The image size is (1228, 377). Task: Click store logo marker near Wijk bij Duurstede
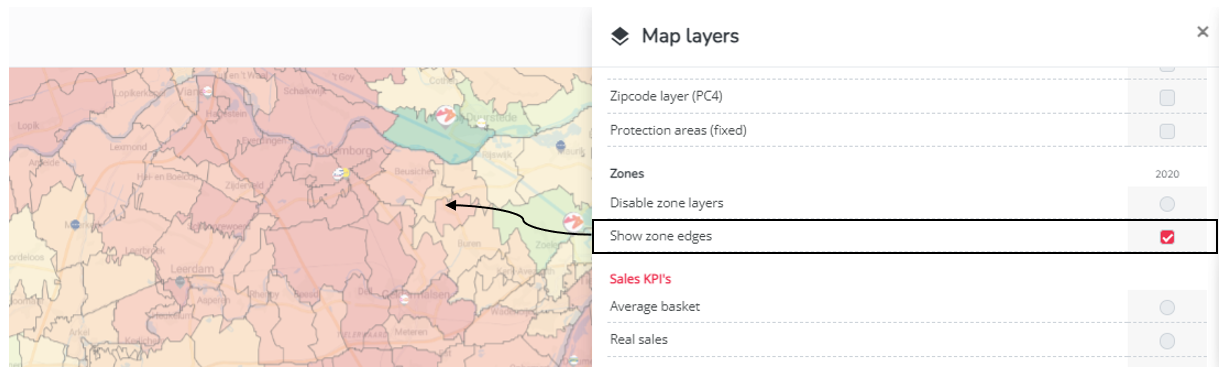click(x=443, y=116)
